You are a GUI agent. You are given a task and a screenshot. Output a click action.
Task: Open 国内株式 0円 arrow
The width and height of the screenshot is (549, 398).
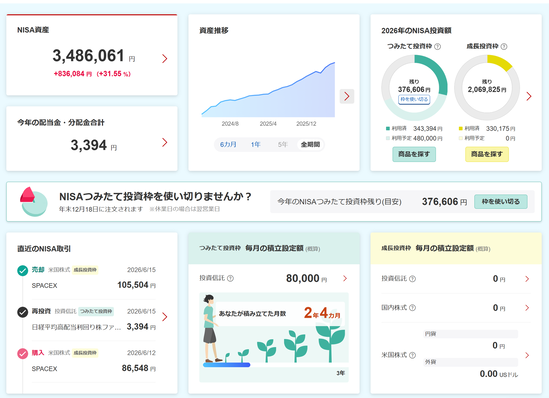point(527,308)
